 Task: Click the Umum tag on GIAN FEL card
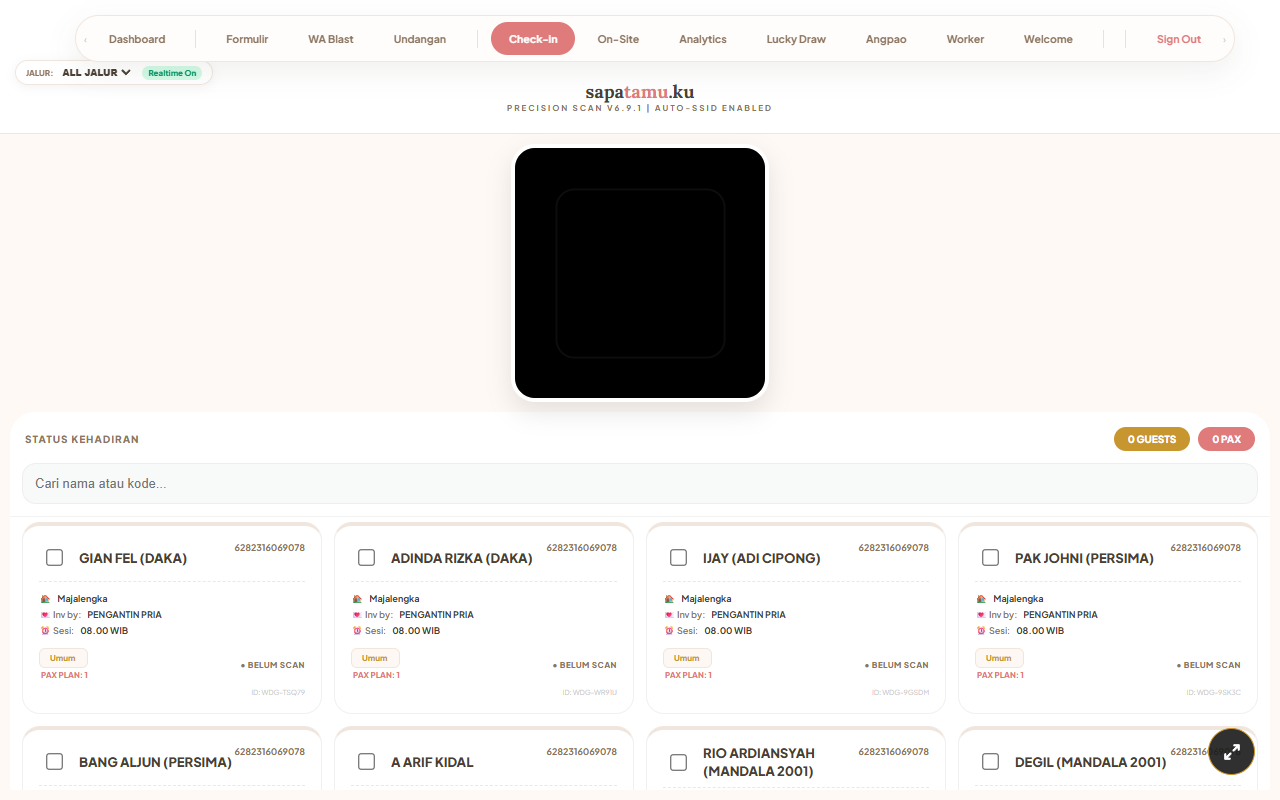tap(63, 658)
